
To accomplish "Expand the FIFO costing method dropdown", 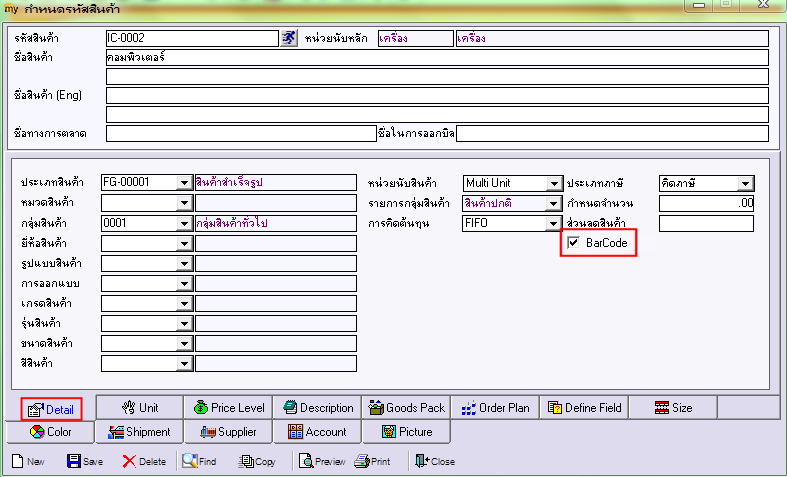I will click(x=553, y=223).
